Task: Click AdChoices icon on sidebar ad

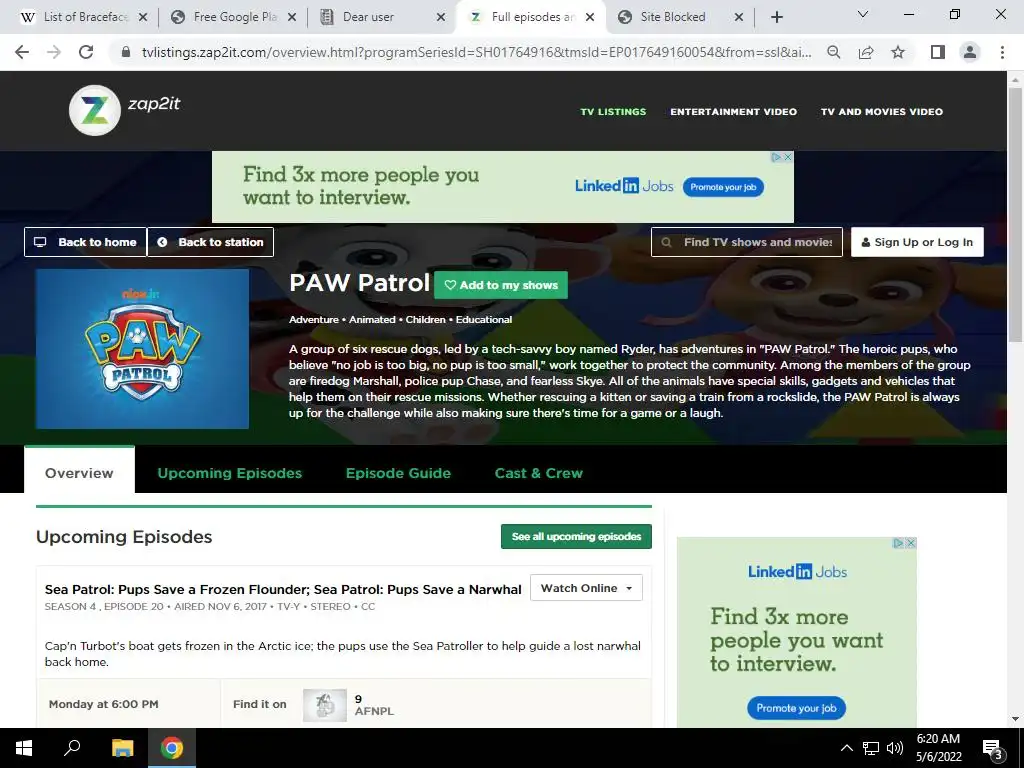Action: coord(899,543)
